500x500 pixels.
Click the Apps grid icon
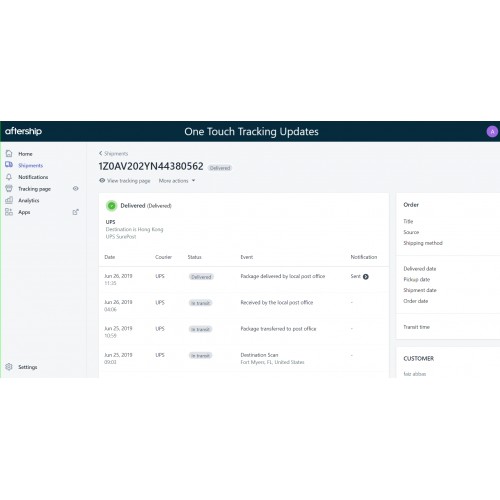(9, 212)
